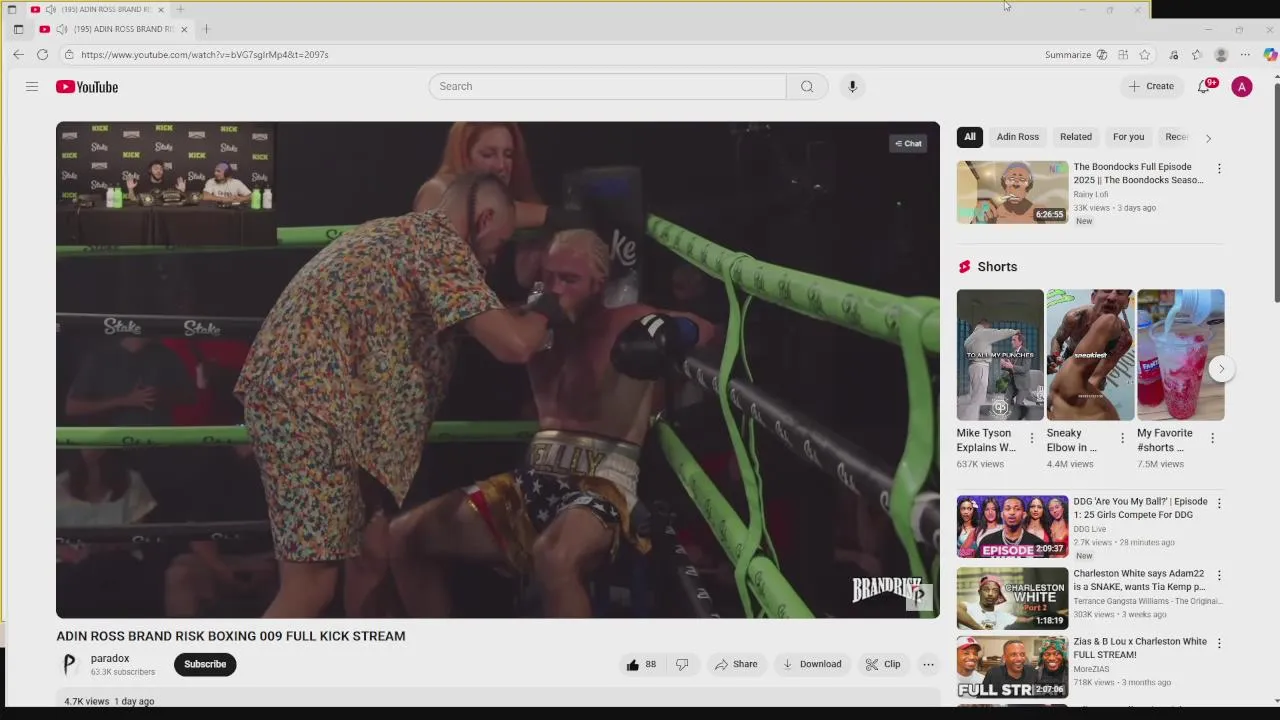Open Edge favorites list icon
Image resolution: width=1280 pixels, height=720 pixels.
click(x=1197, y=55)
